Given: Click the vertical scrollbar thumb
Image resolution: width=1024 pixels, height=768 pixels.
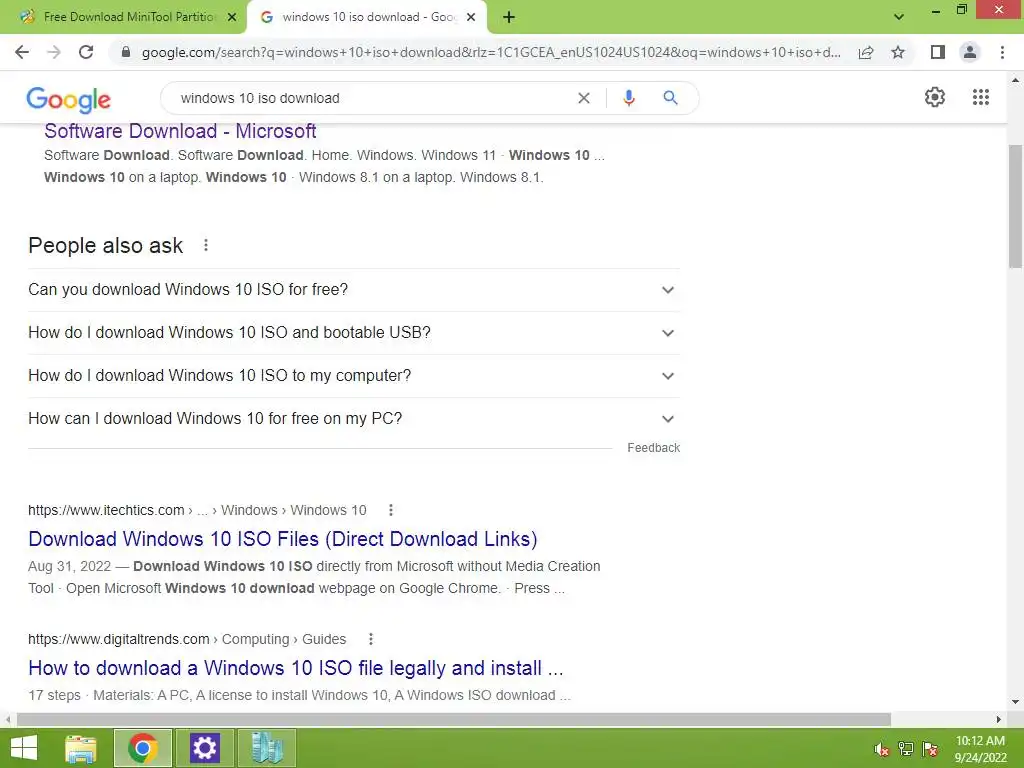Looking at the screenshot, I should click(1016, 206).
